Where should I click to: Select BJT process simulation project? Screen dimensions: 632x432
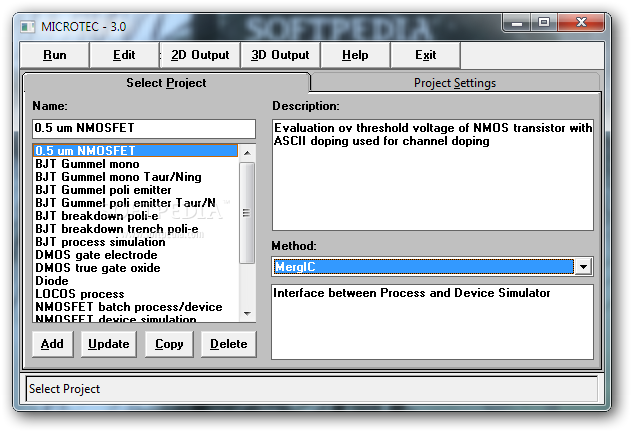(x=136, y=242)
